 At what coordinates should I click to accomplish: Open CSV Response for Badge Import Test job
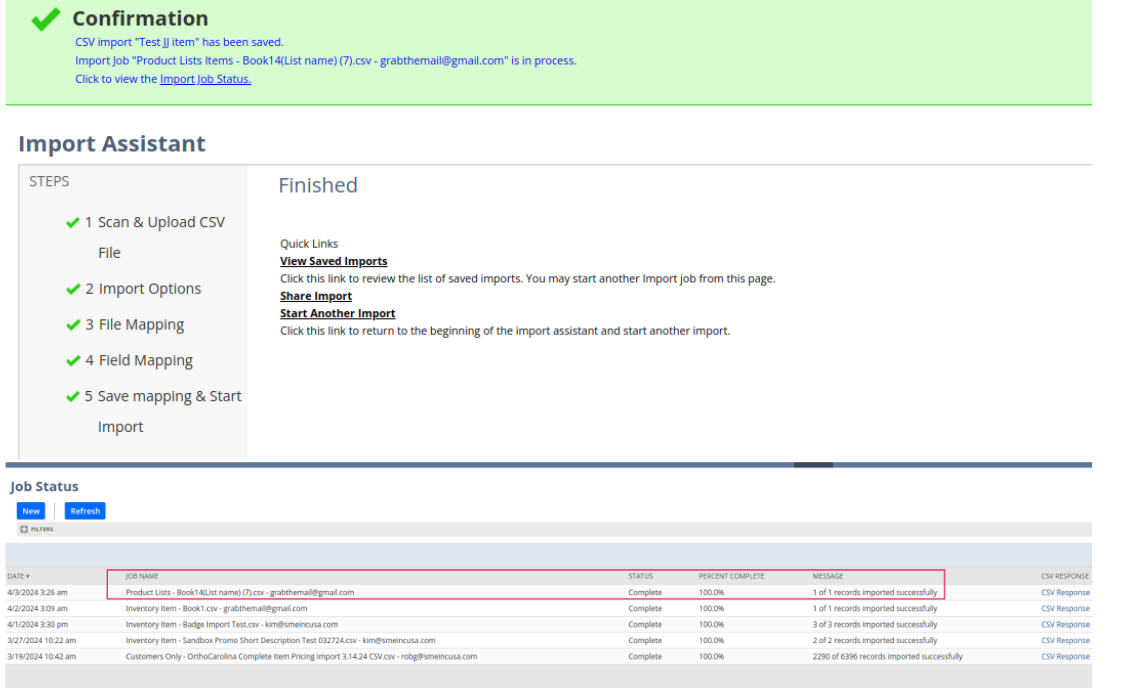click(x=1064, y=624)
